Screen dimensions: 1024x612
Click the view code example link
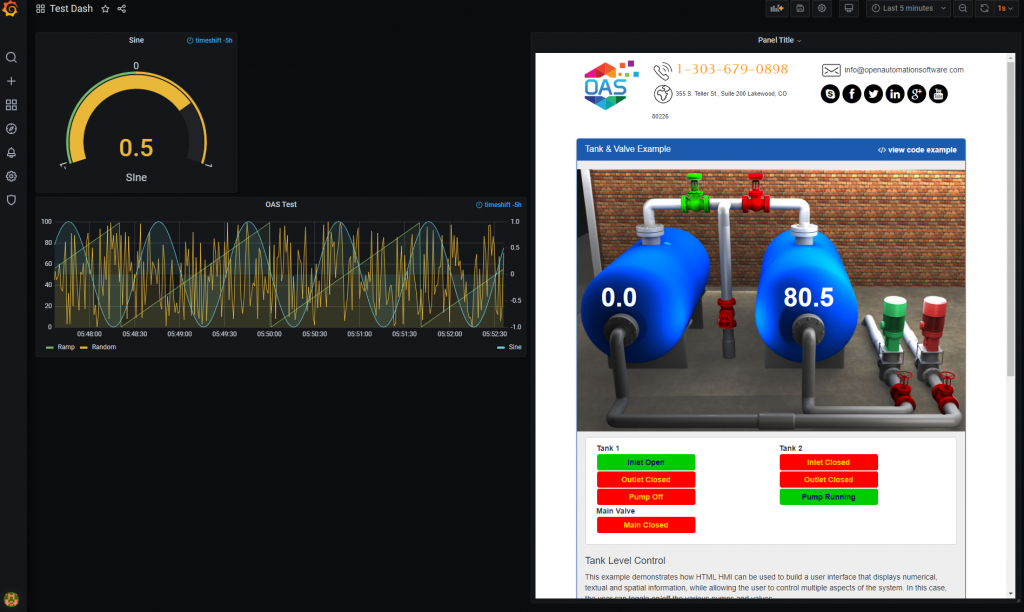(x=917, y=150)
